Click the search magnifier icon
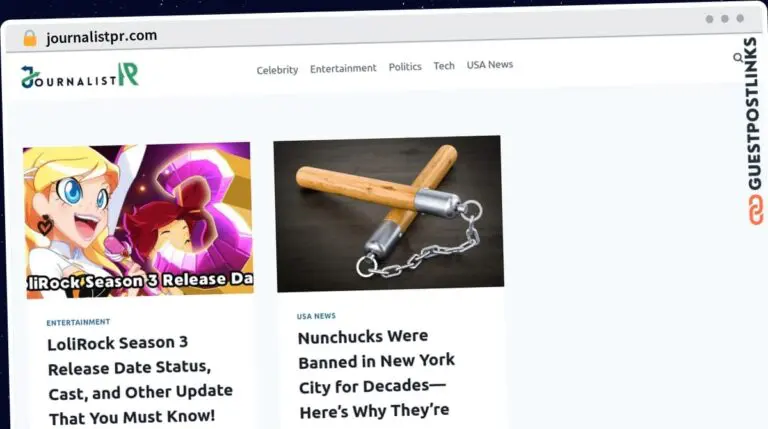 click(x=738, y=58)
